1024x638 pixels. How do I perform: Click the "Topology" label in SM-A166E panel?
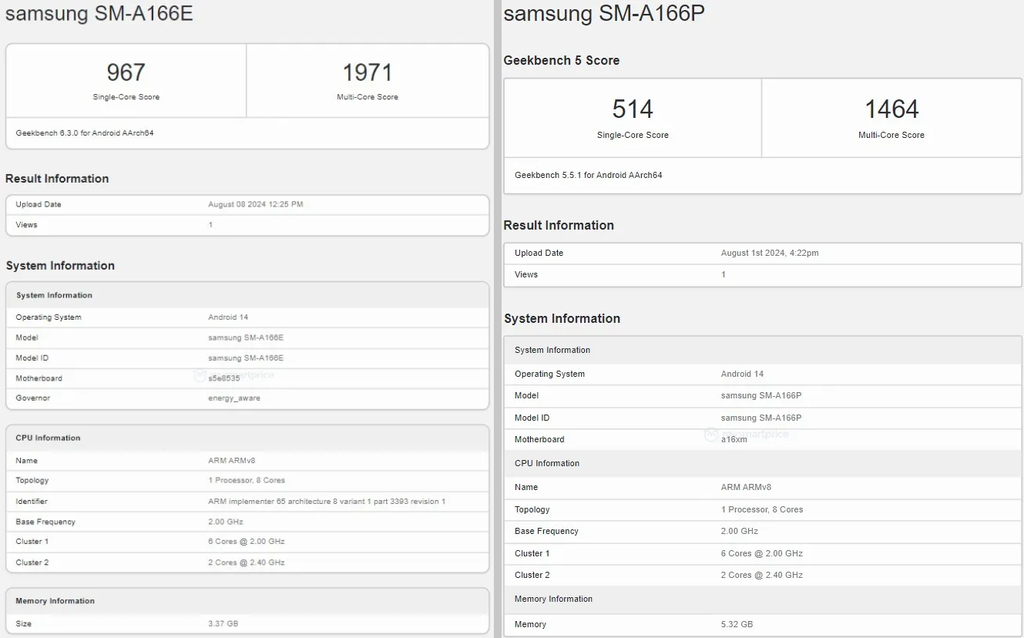pyautogui.click(x=32, y=480)
